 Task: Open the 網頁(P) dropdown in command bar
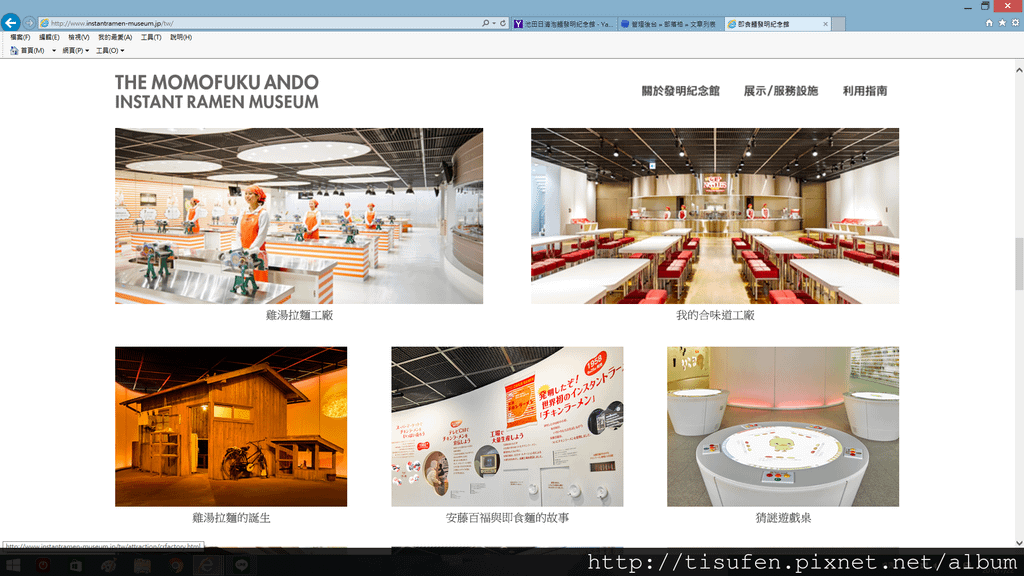pos(76,50)
